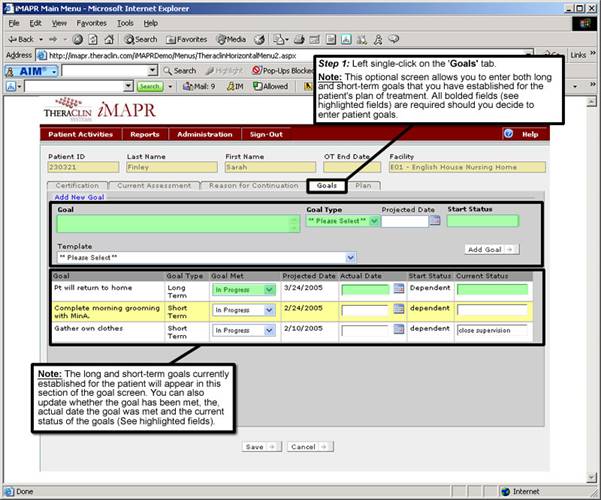Image resolution: width=601 pixels, height=500 pixels.
Task: Click the browser Back button
Action: click(x=24, y=38)
